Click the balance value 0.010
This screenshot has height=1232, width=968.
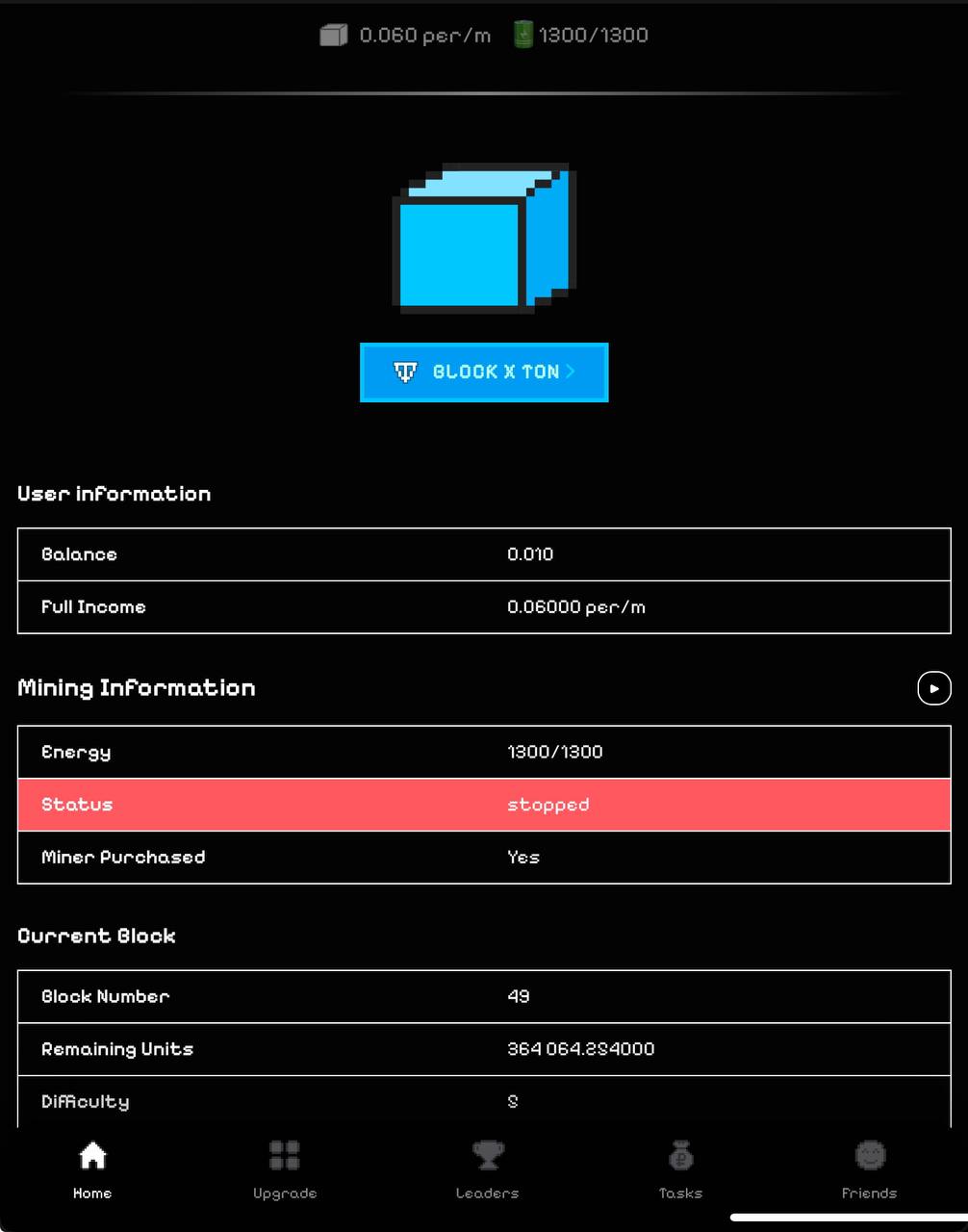tap(530, 554)
